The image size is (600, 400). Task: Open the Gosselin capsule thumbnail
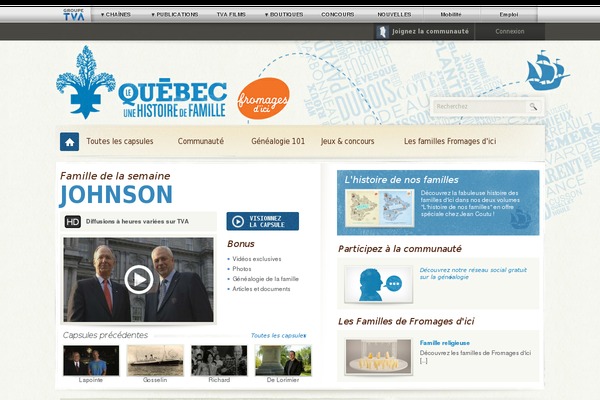(x=155, y=360)
